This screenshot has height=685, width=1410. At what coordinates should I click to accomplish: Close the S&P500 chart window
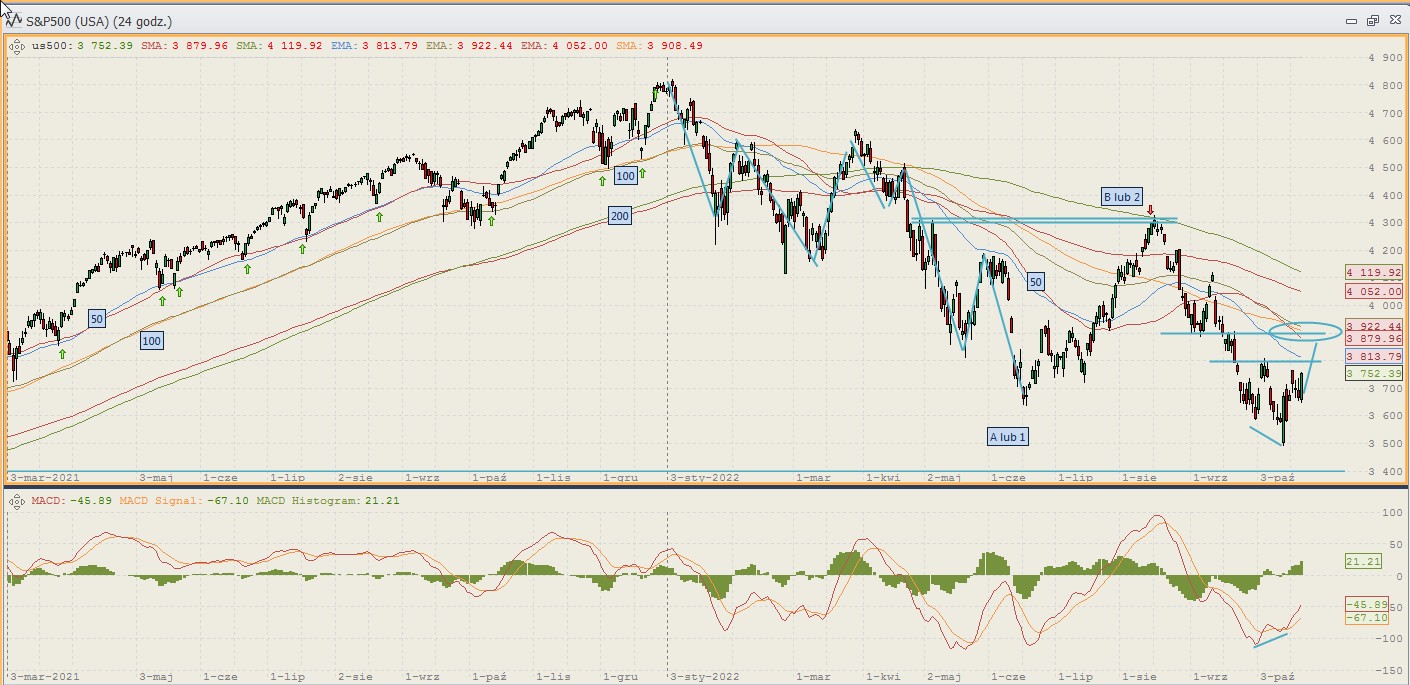(1393, 20)
